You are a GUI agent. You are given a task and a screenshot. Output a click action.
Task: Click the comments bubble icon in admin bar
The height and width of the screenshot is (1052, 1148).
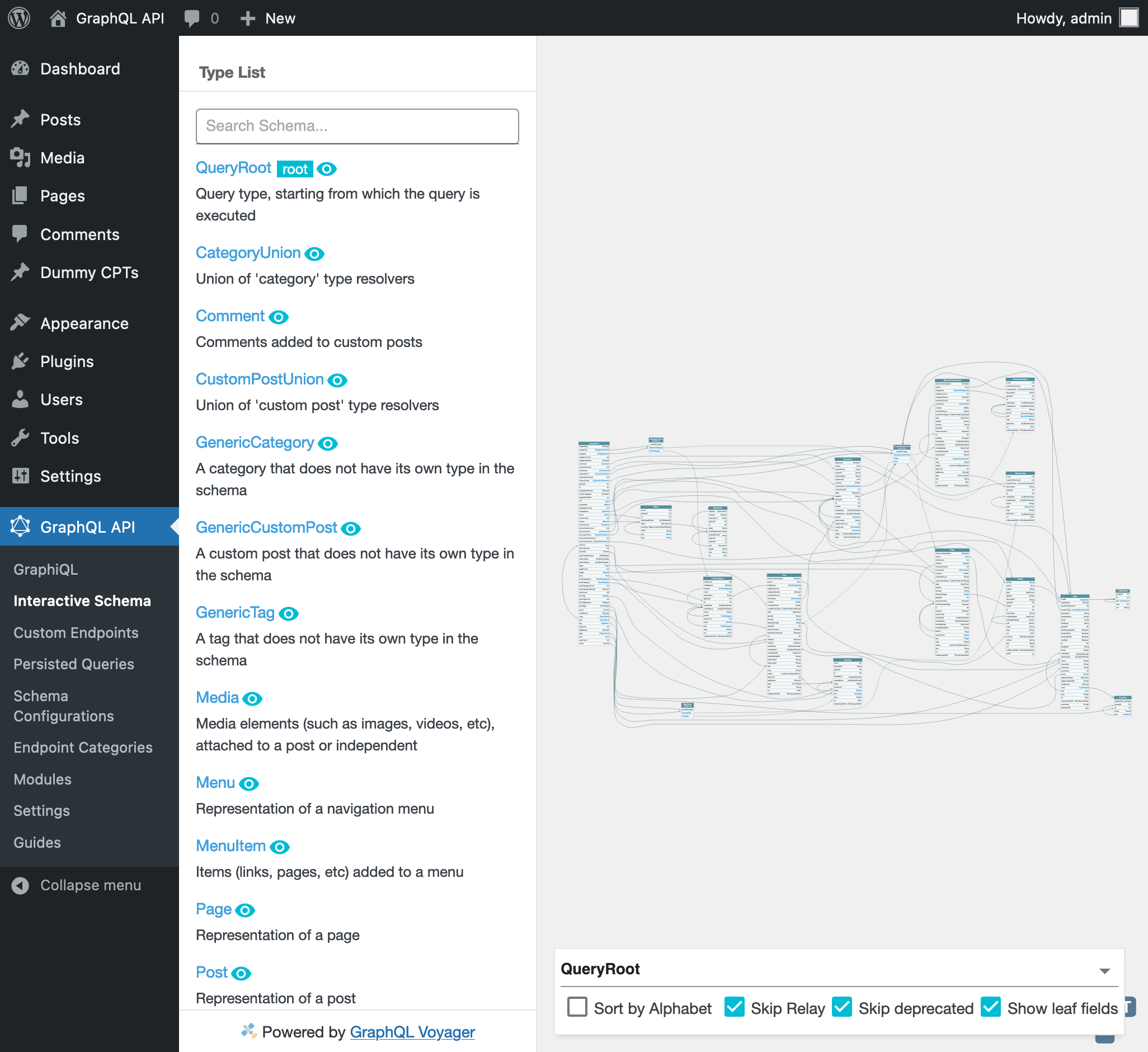click(192, 18)
